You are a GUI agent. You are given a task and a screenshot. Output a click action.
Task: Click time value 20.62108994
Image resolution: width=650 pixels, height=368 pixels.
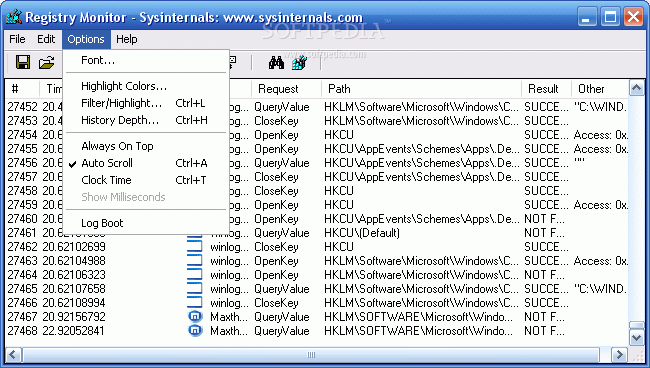(x=74, y=303)
